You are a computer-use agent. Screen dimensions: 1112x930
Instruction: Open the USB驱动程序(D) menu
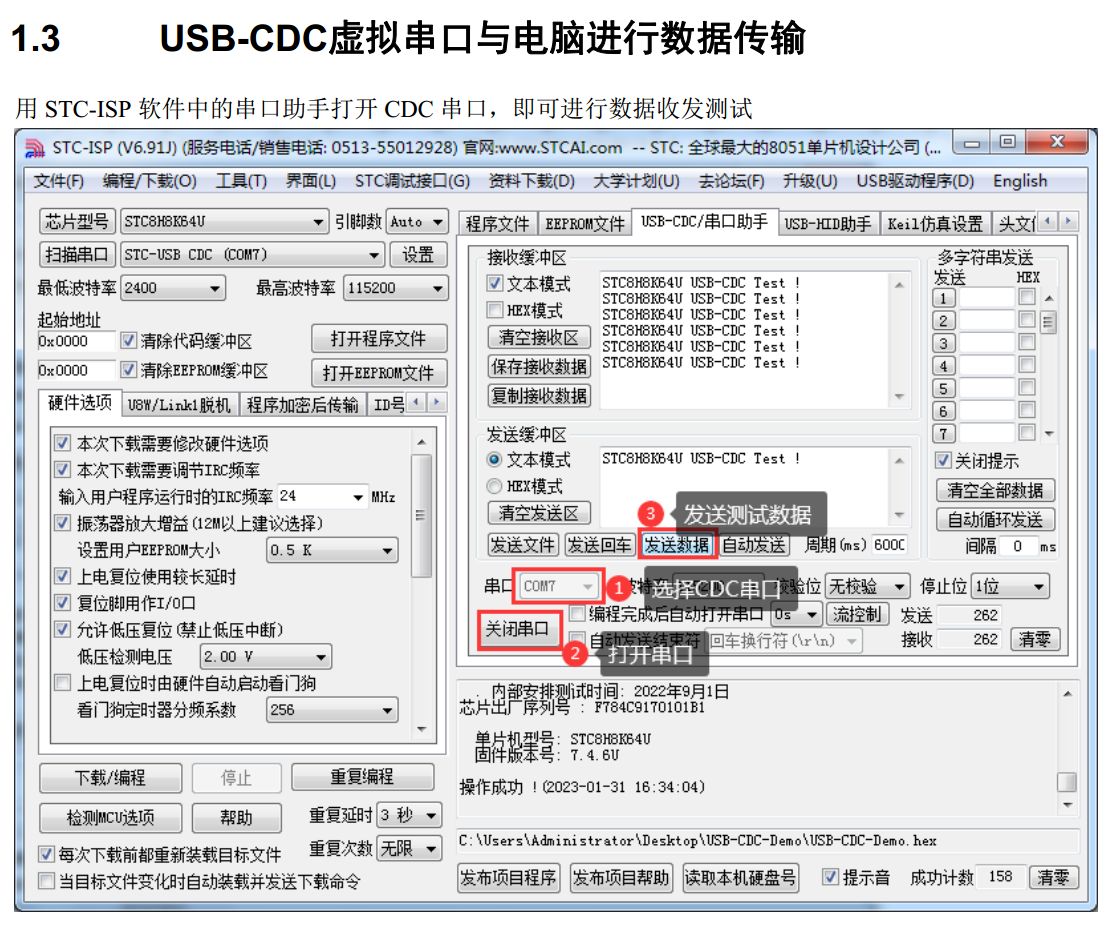coord(915,182)
